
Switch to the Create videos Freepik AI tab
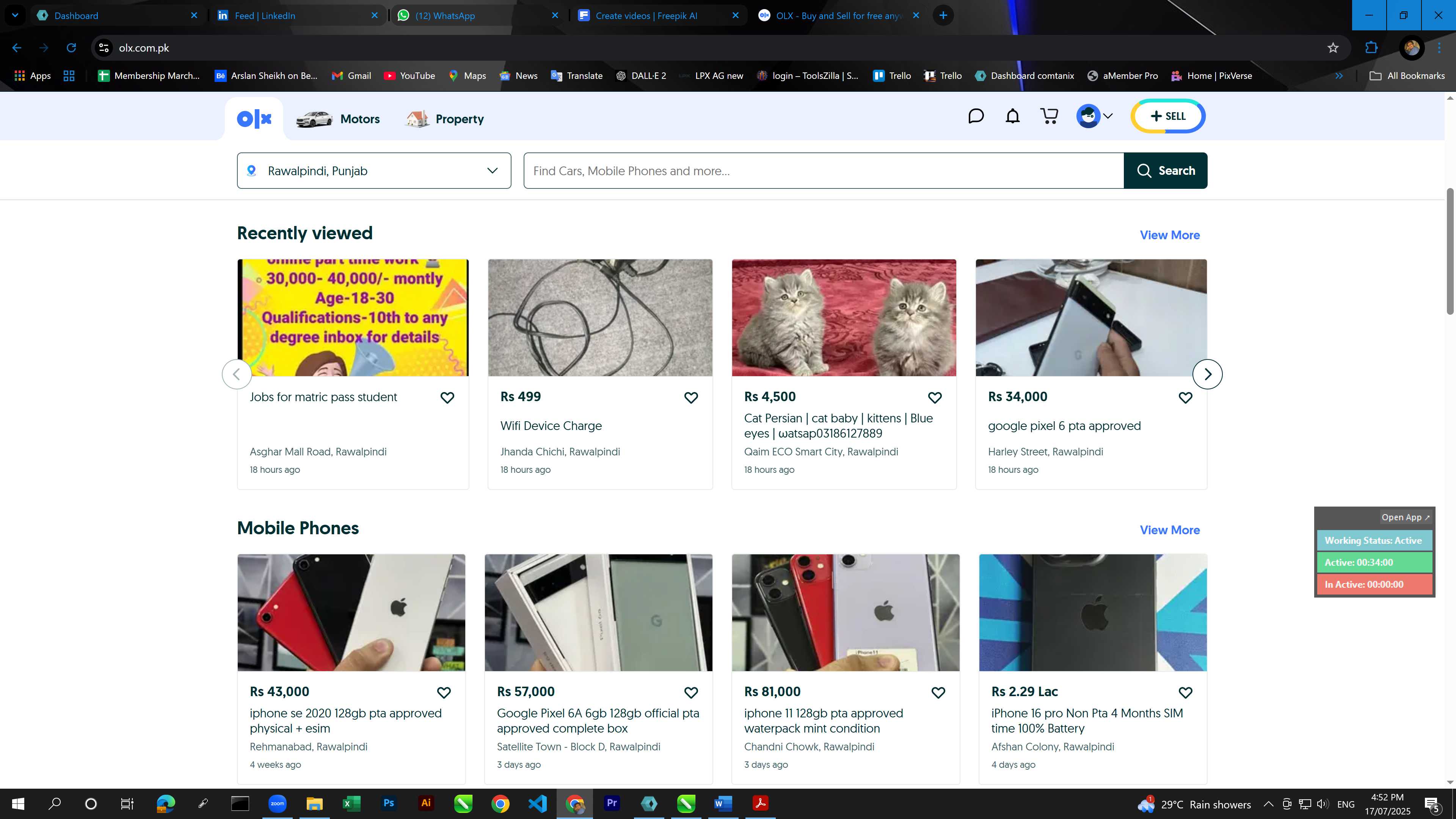658,15
